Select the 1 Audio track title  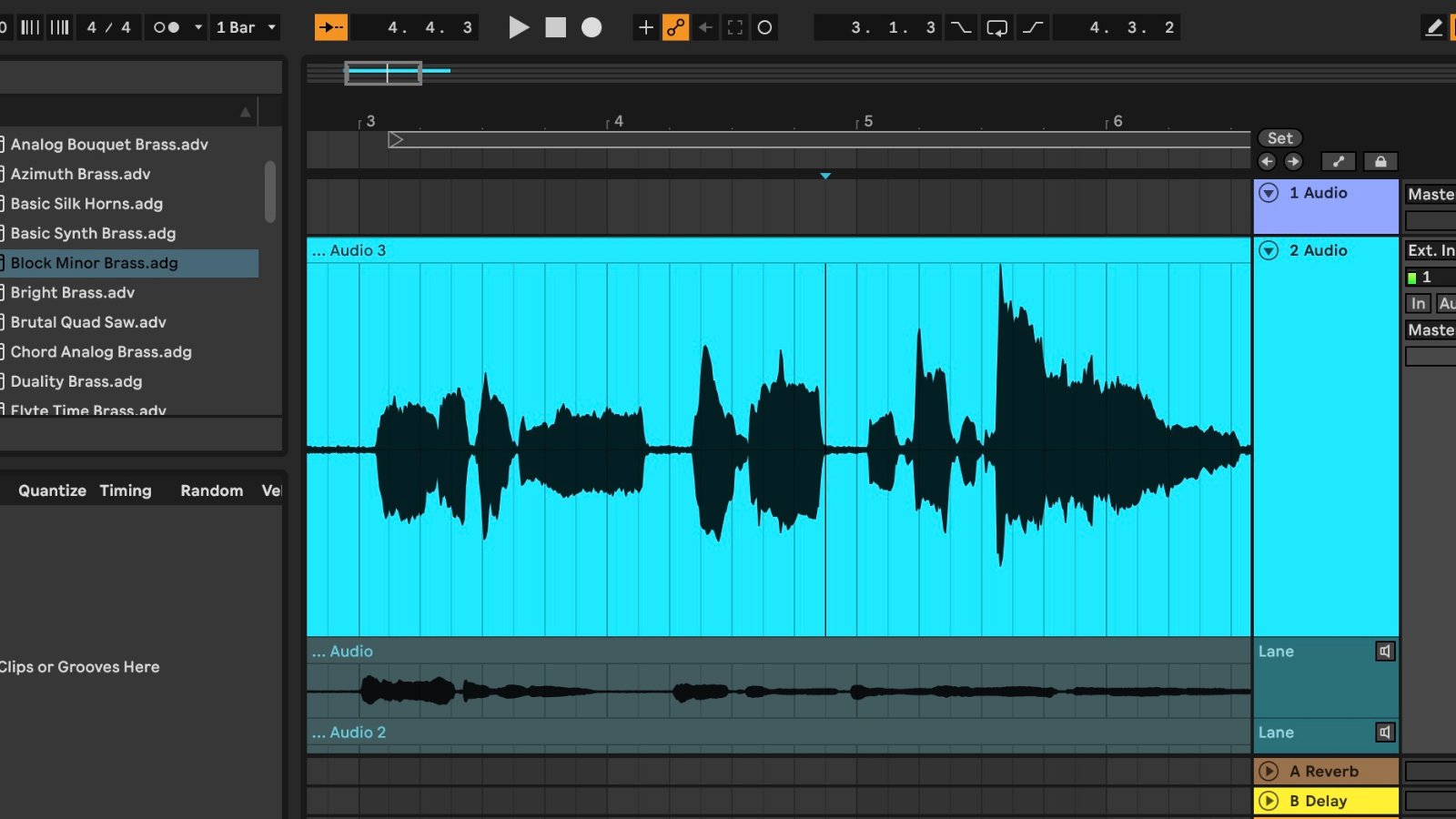[1318, 193]
